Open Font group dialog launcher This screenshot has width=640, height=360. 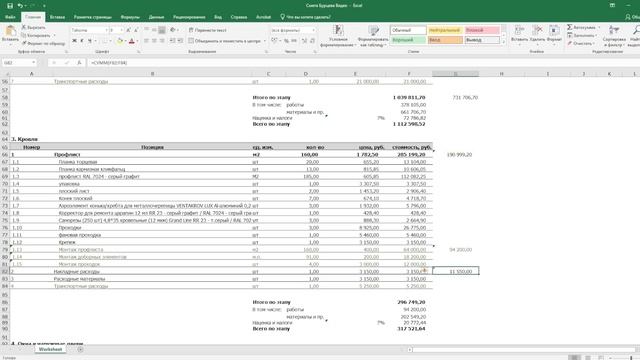click(x=139, y=52)
